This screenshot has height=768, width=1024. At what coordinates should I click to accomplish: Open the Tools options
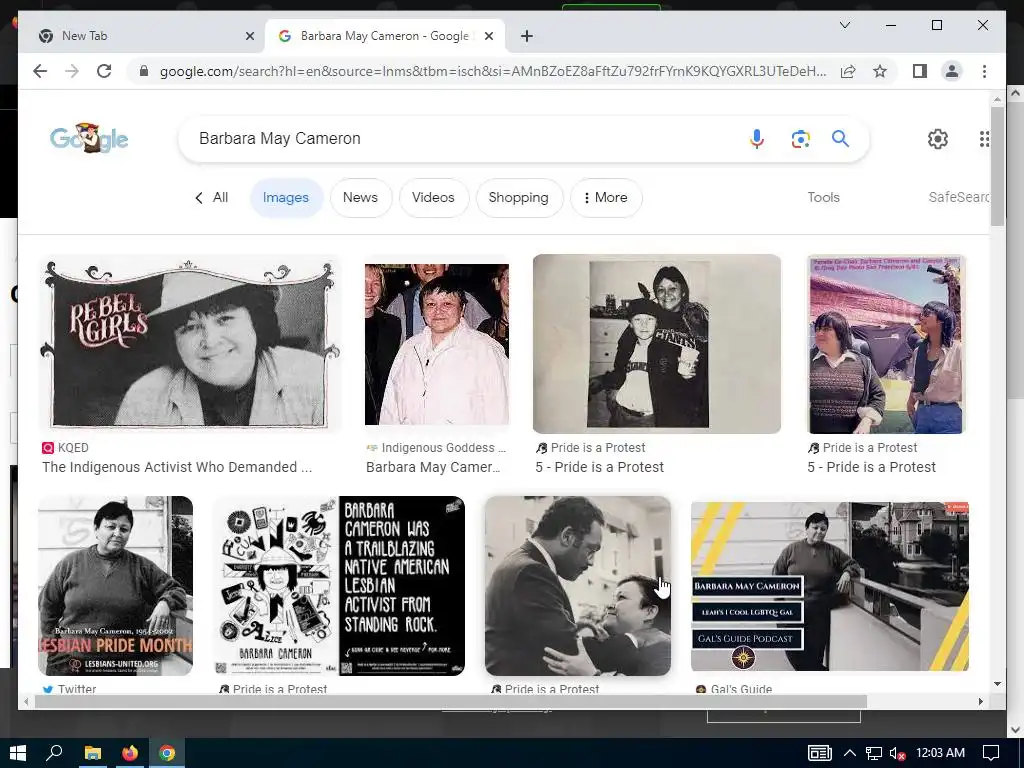[823, 197]
